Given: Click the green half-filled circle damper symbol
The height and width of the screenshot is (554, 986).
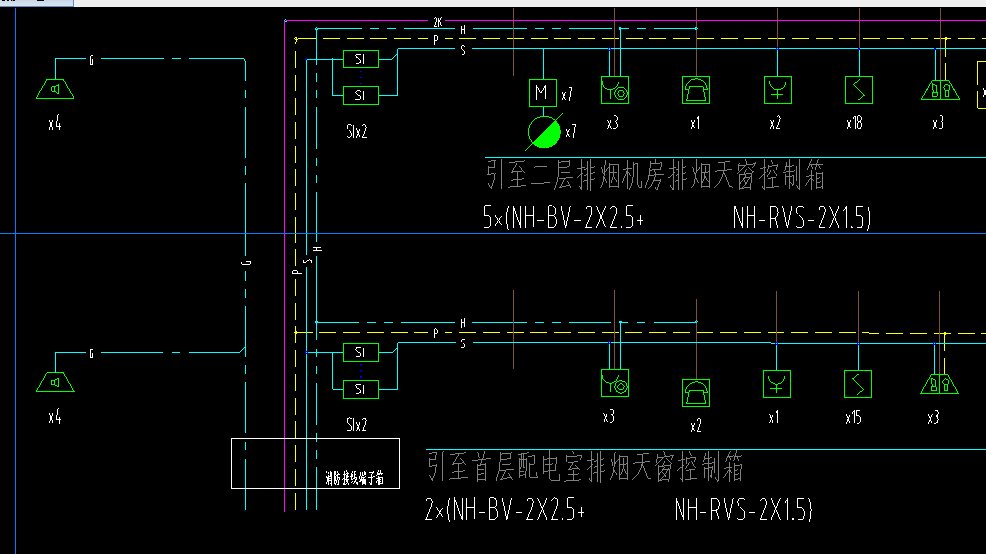Looking at the screenshot, I should [543, 132].
